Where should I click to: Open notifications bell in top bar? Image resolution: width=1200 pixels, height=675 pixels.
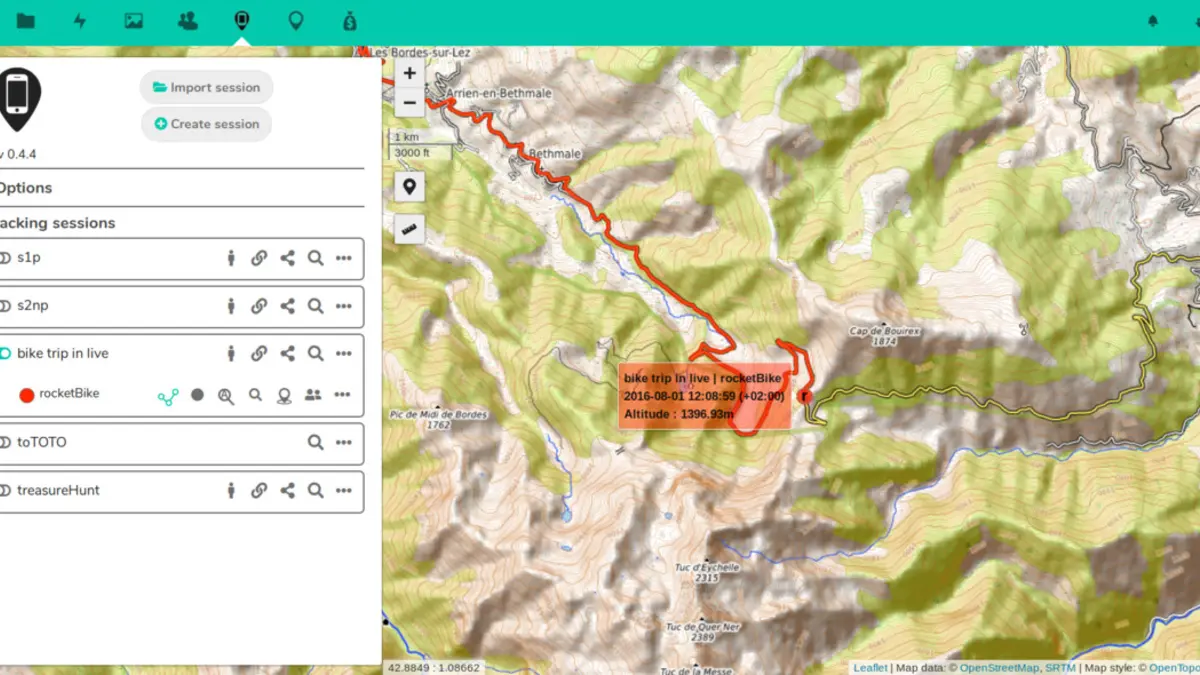pos(1153,21)
